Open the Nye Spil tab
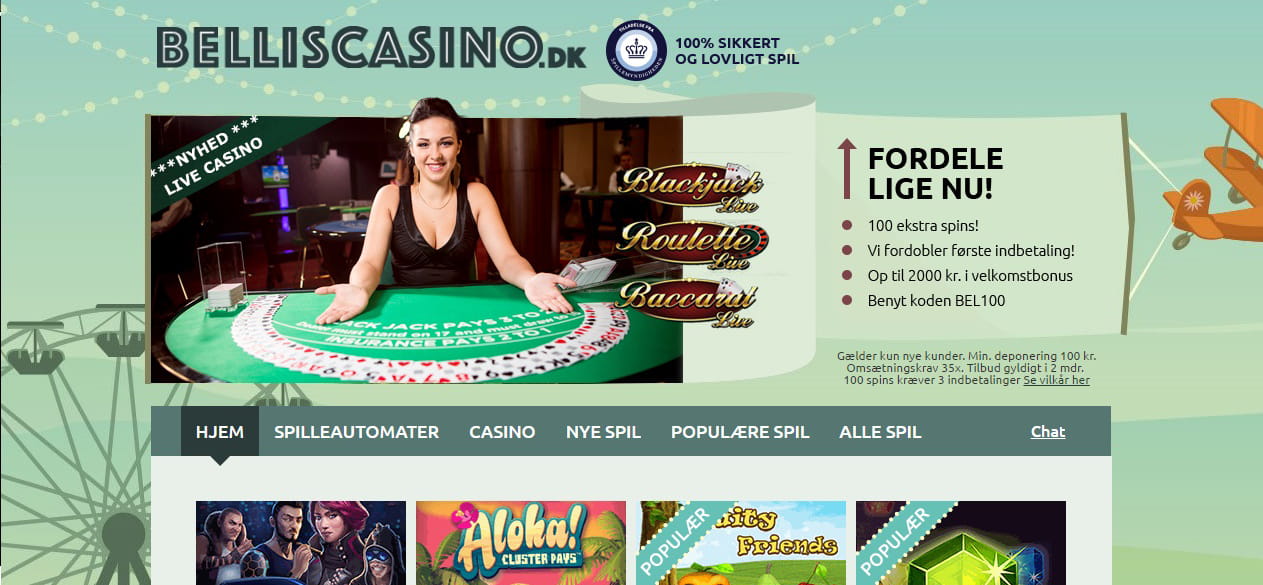1263x585 pixels. click(x=603, y=432)
